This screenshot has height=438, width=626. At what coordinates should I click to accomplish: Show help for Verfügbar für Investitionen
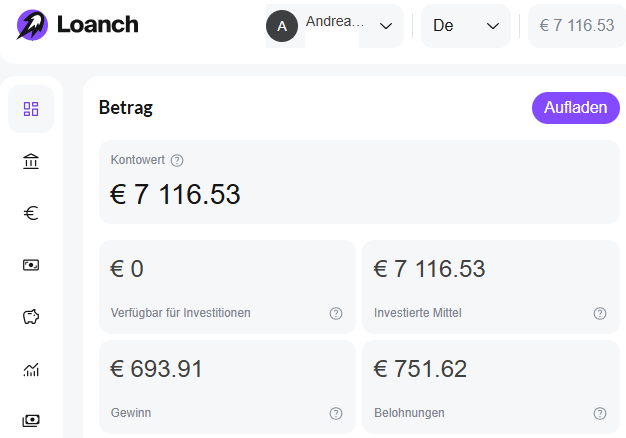[336, 313]
